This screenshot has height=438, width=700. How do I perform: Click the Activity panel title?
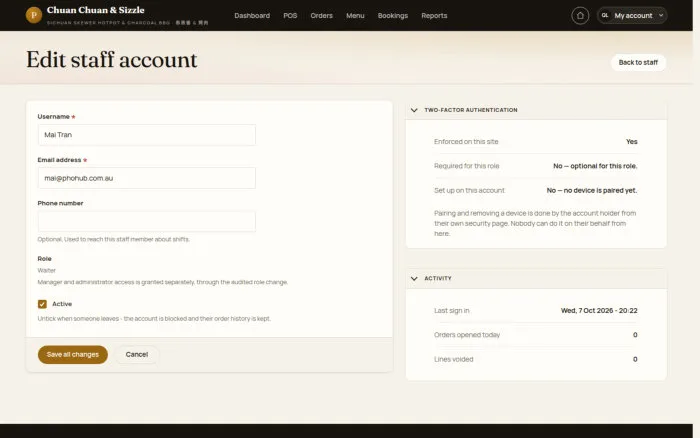pos(438,278)
